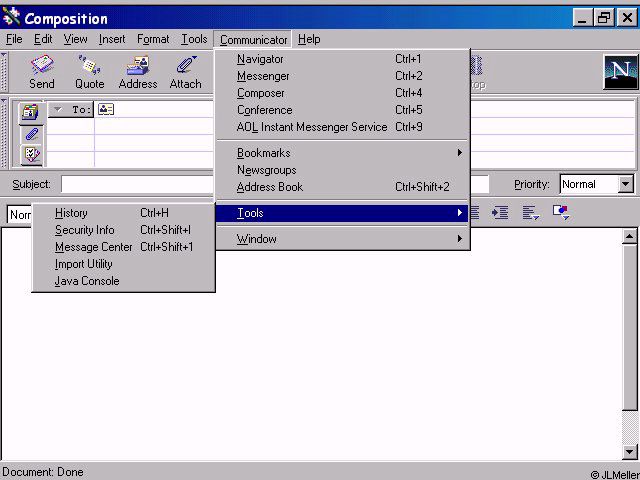Open the Insert menu
Screen dimensions: 640x480
[x=112, y=39]
